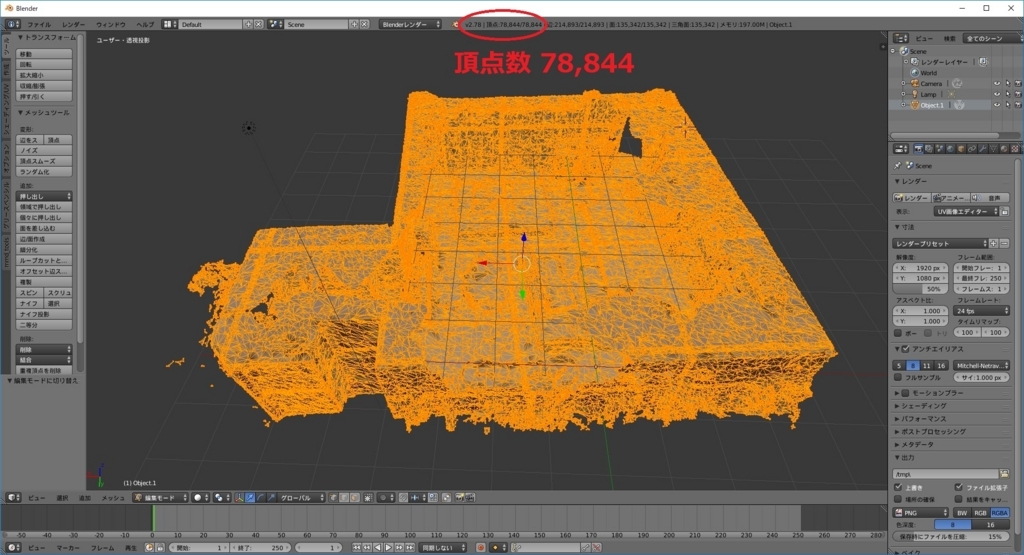Jump to the timeline end frame button
Image resolution: width=1024 pixels, height=555 pixels.
[x=410, y=547]
